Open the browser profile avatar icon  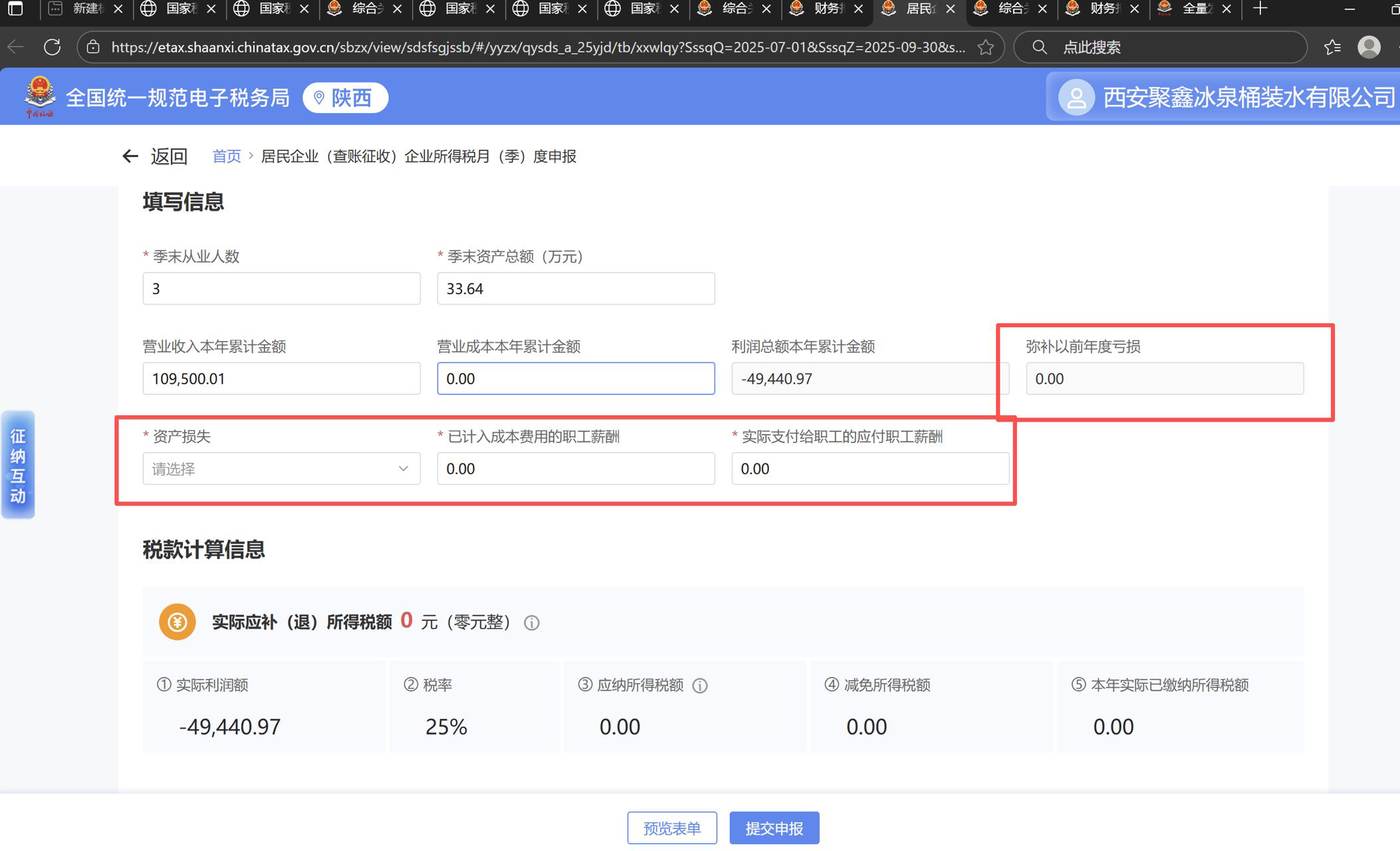coord(1369,47)
